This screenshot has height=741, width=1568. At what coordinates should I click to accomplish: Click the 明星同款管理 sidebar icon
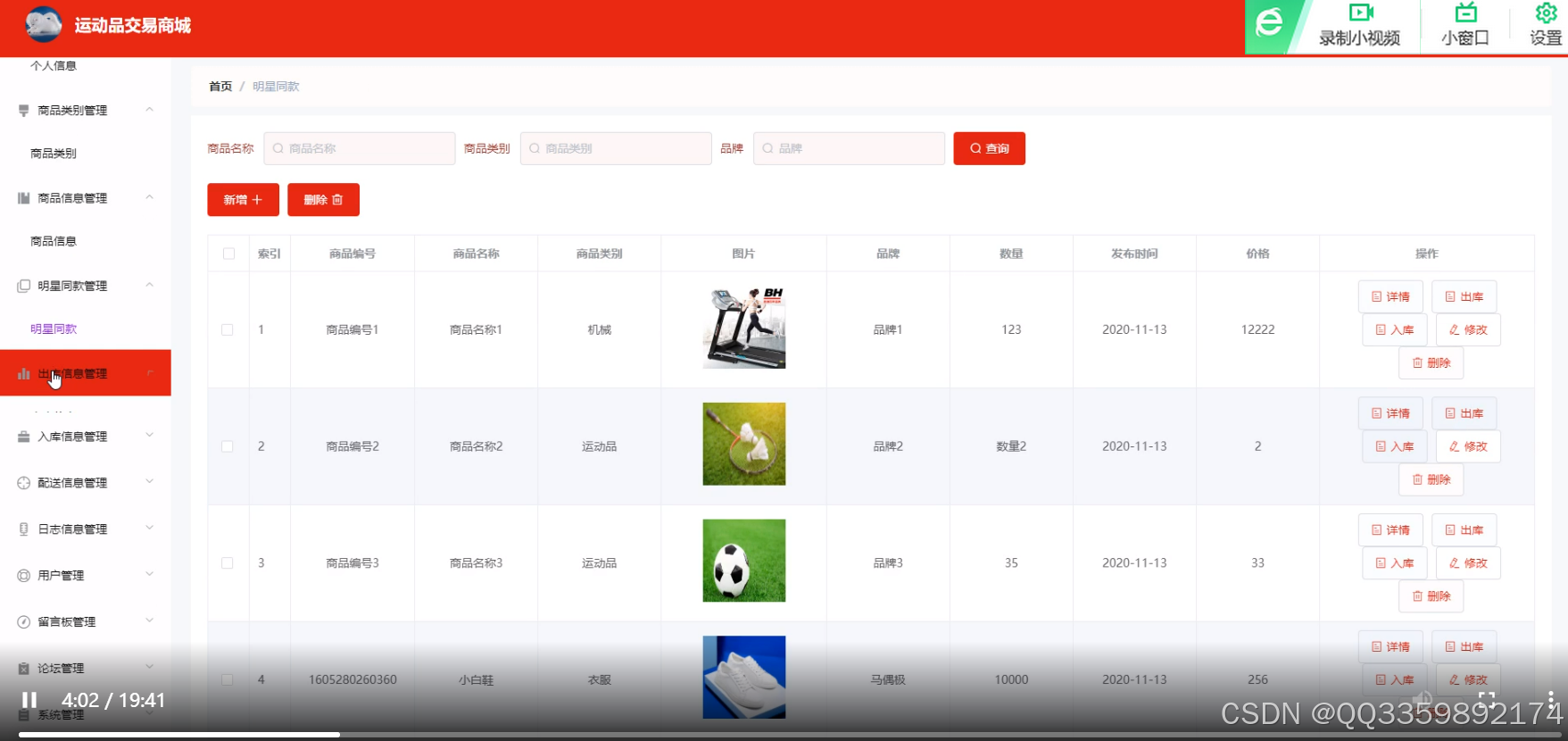(24, 286)
